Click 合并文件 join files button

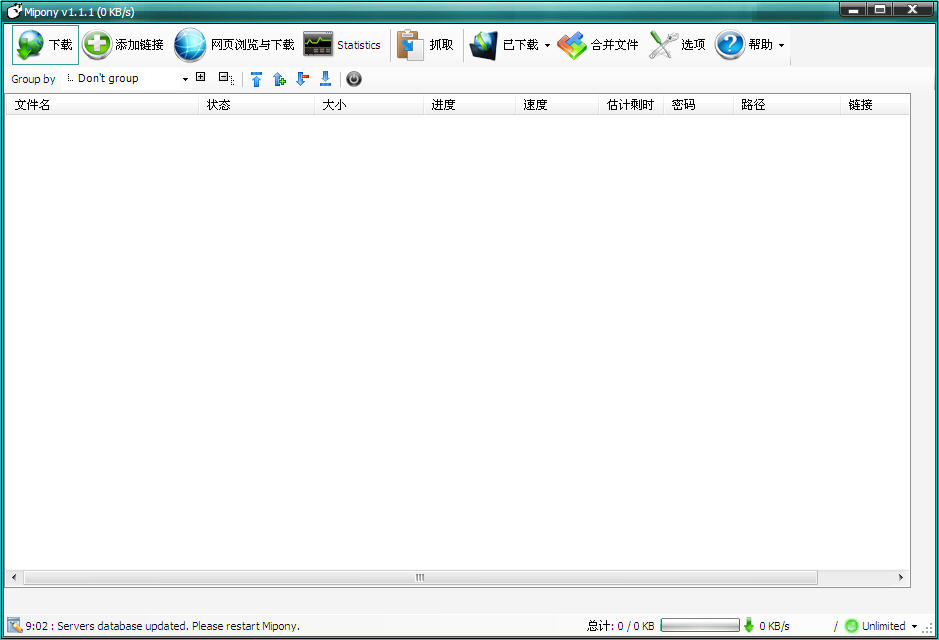point(598,45)
